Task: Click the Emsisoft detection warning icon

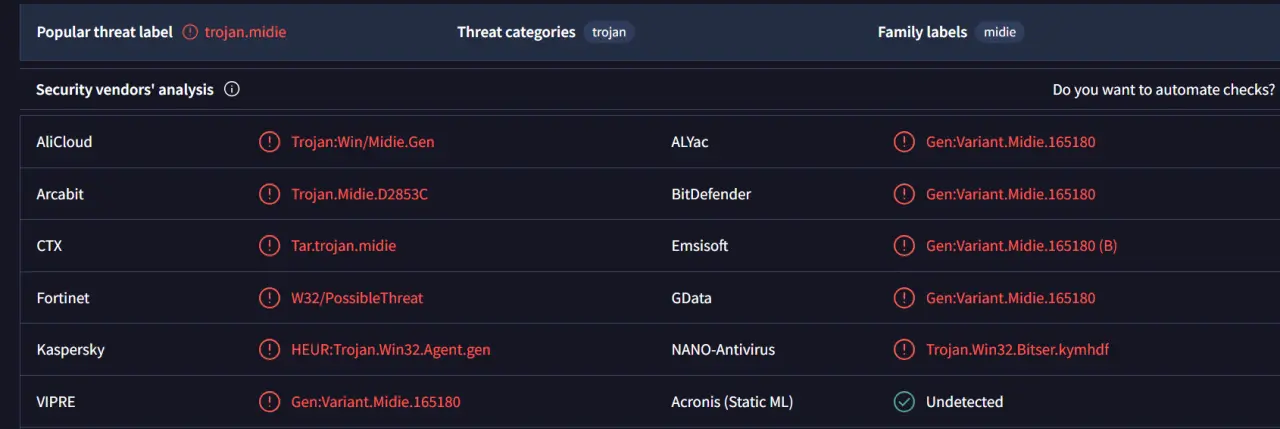Action: click(904, 246)
